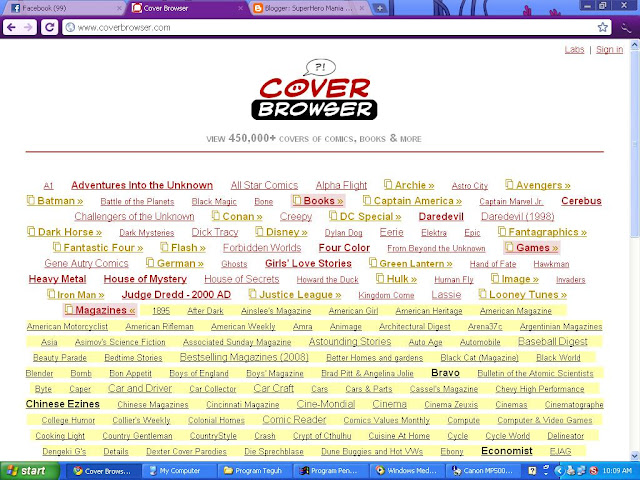640x480 pixels.
Task: Click the page icon beside Captain America
Action: point(367,200)
